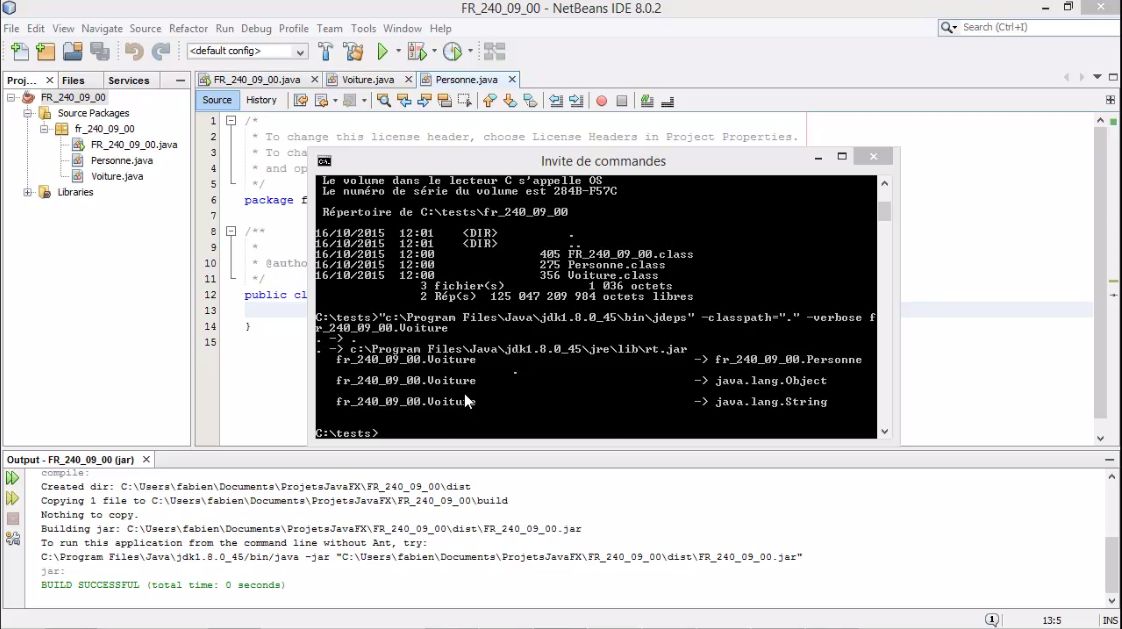
Task: Select Voiture.java in project tree
Action: tap(117, 176)
